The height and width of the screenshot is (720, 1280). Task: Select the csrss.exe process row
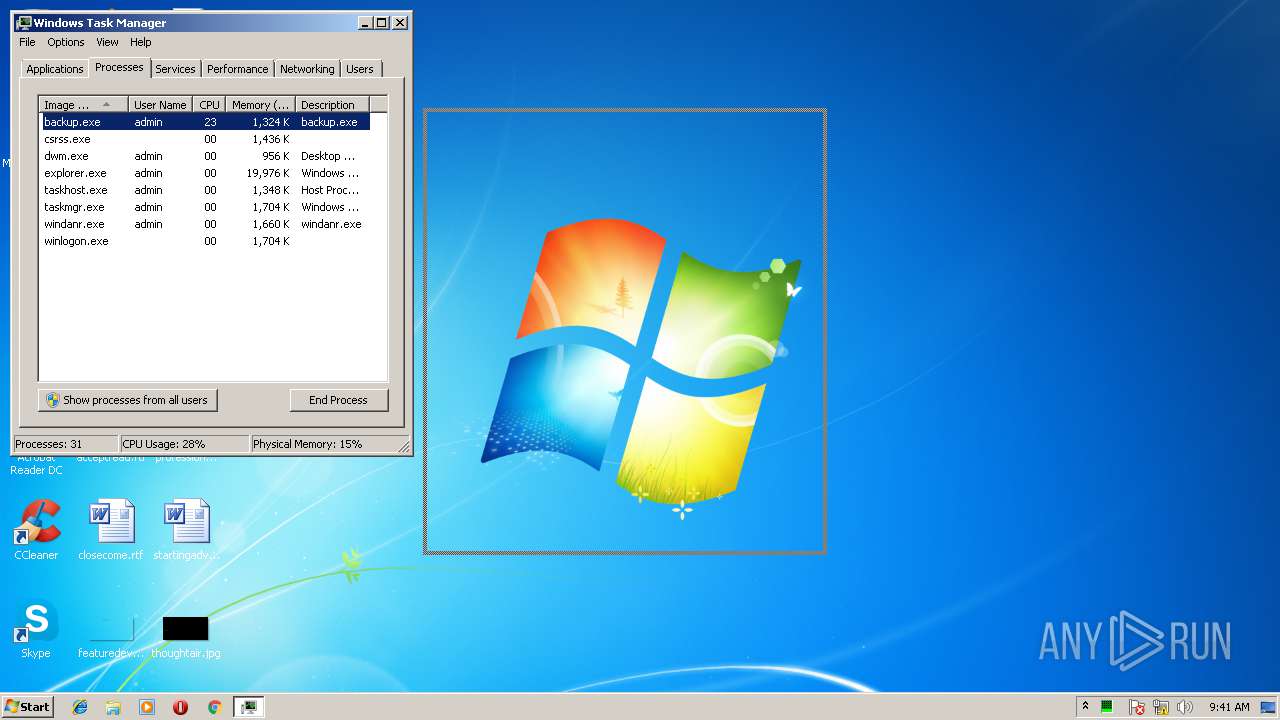point(206,139)
